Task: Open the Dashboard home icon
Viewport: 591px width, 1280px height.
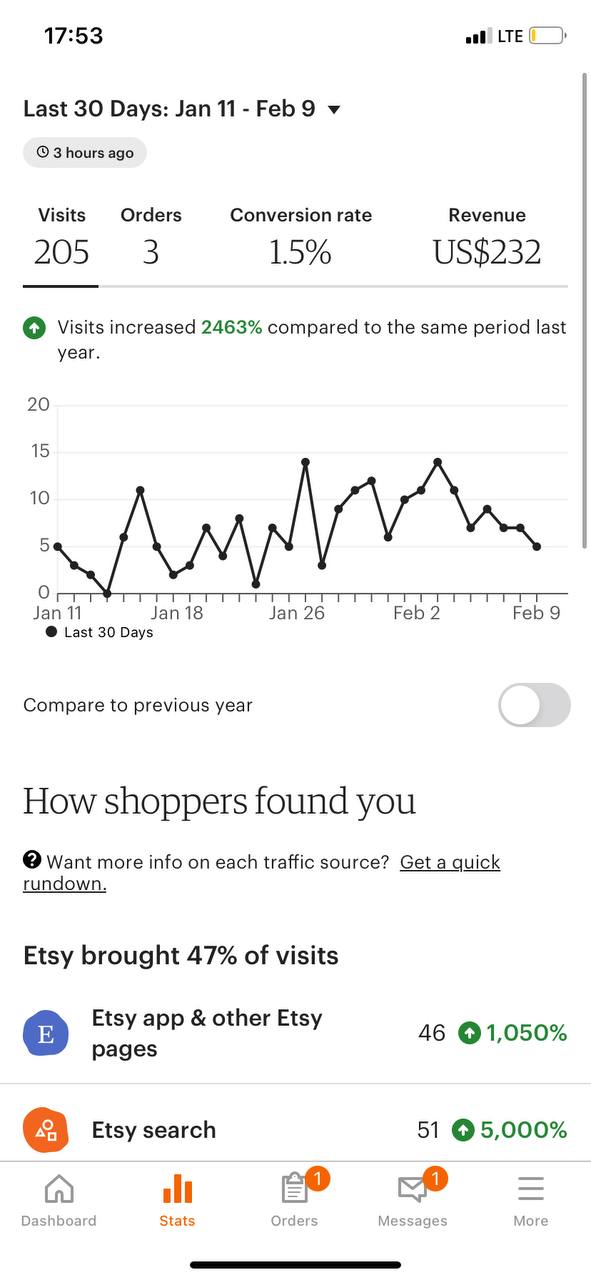Action: 59,1189
